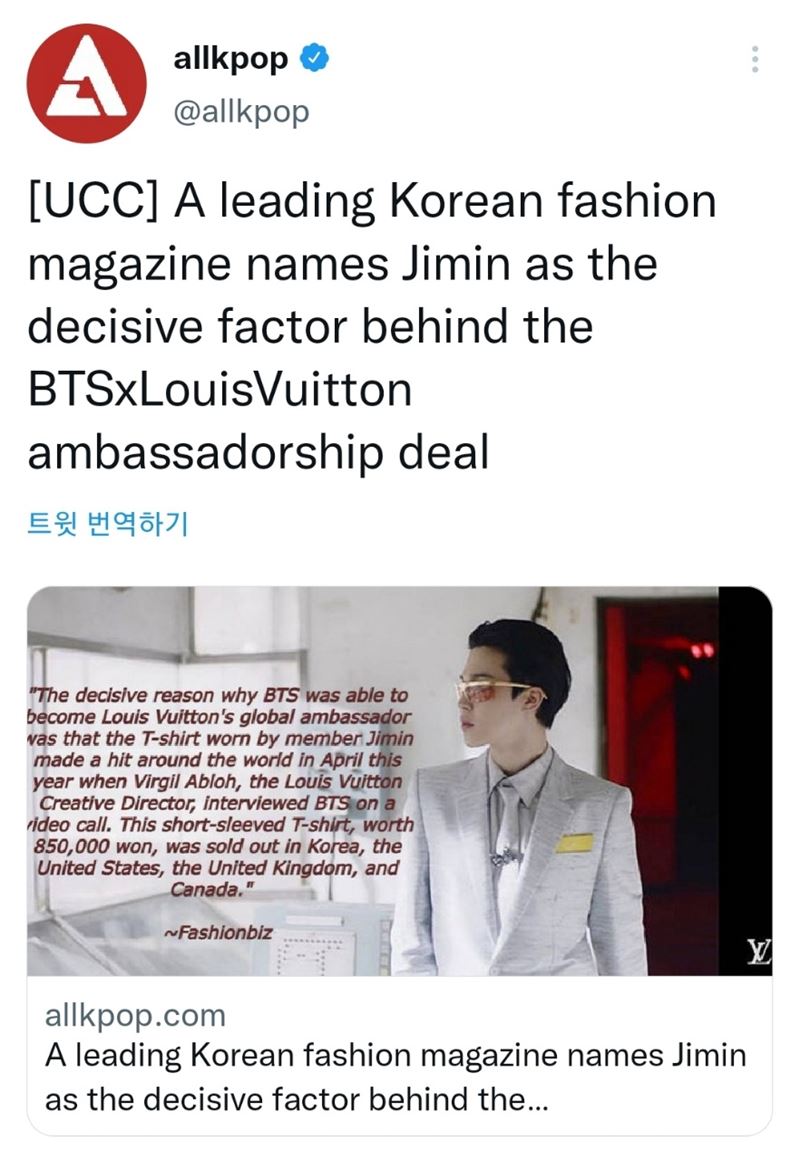Screen dimensions: 800x1160
Task: Click the ~Fashionbiz credit on image
Action: [x=218, y=932]
